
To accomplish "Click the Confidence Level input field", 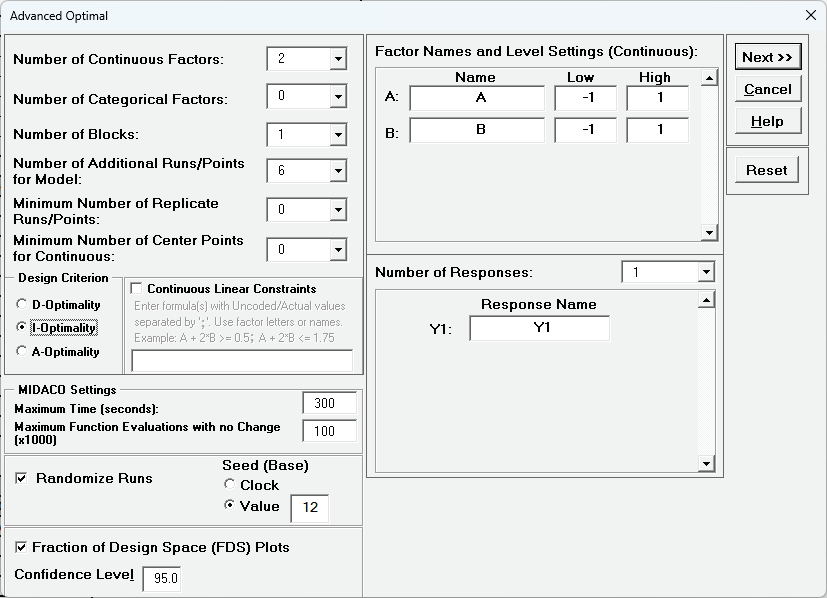I will 161,577.
